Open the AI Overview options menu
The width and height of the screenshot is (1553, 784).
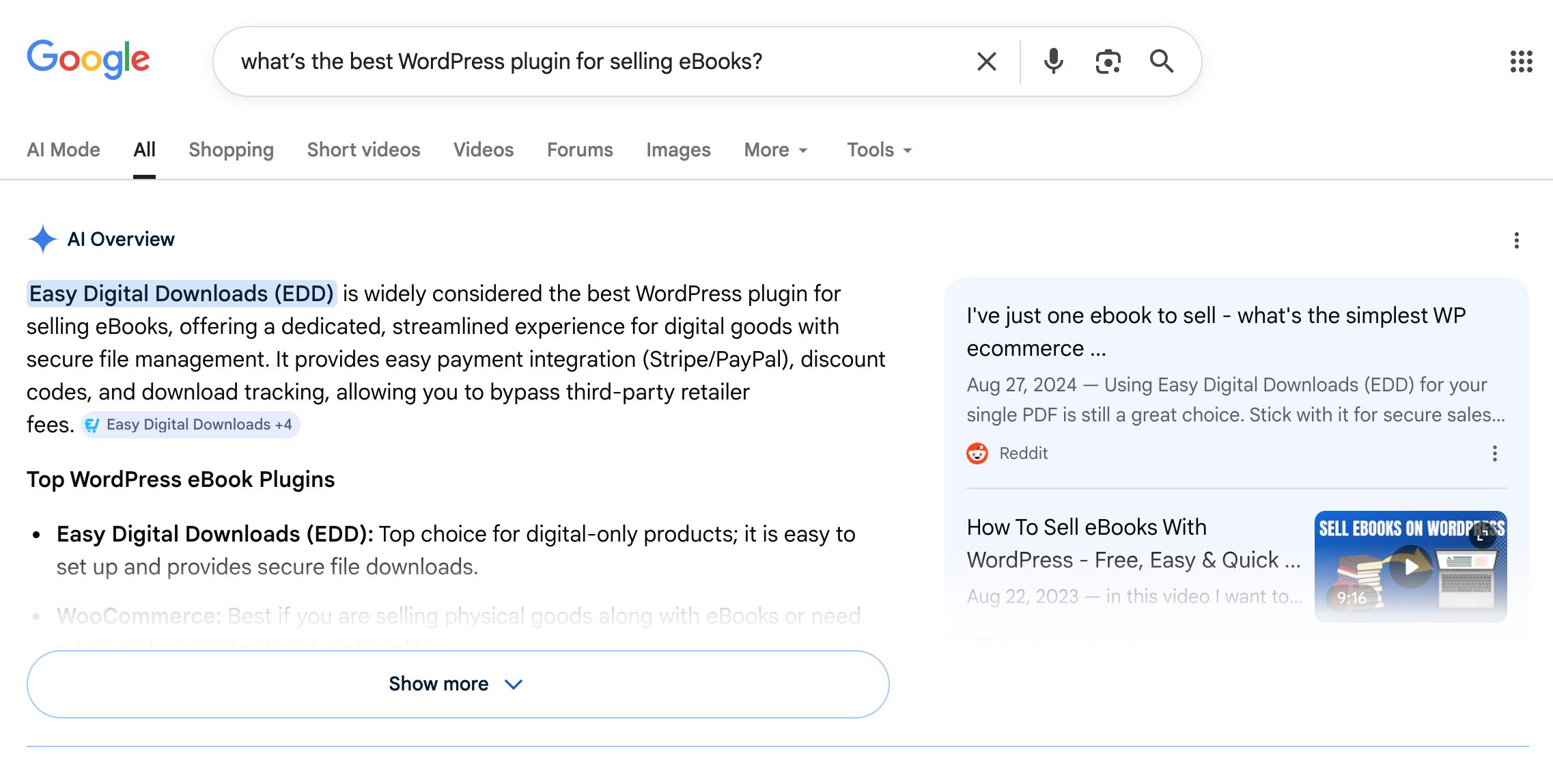tap(1516, 240)
